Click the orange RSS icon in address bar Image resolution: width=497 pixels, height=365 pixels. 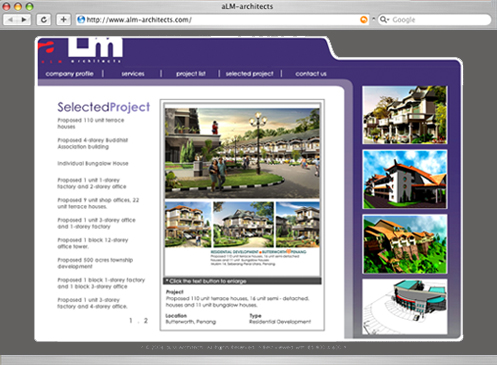pos(364,20)
